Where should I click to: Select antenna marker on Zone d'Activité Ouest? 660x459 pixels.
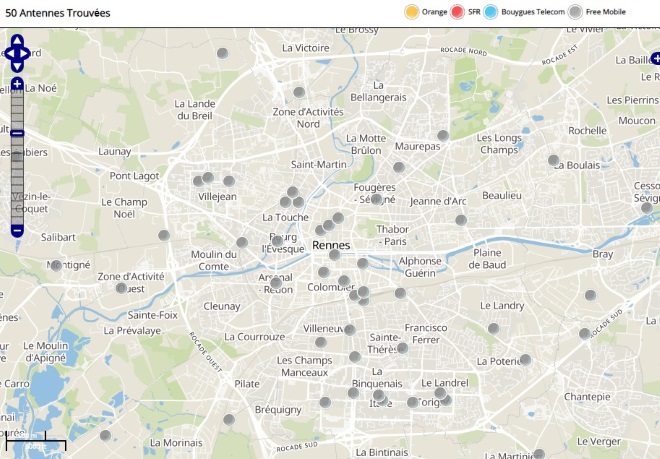coord(121,288)
